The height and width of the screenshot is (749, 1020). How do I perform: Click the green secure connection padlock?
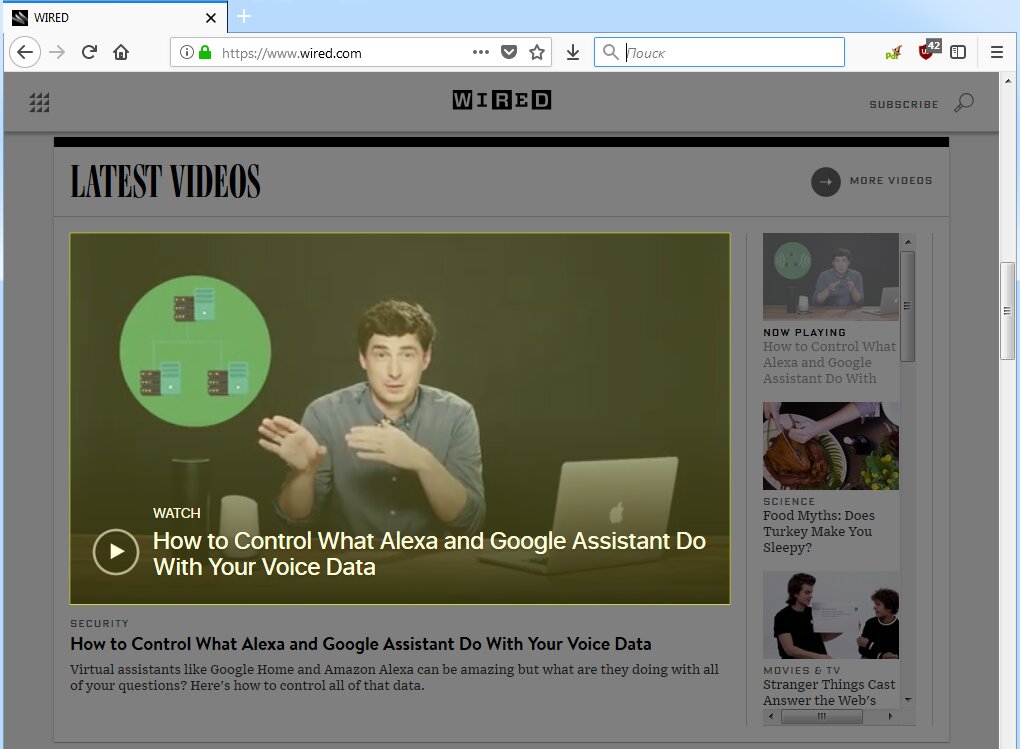[x=205, y=52]
